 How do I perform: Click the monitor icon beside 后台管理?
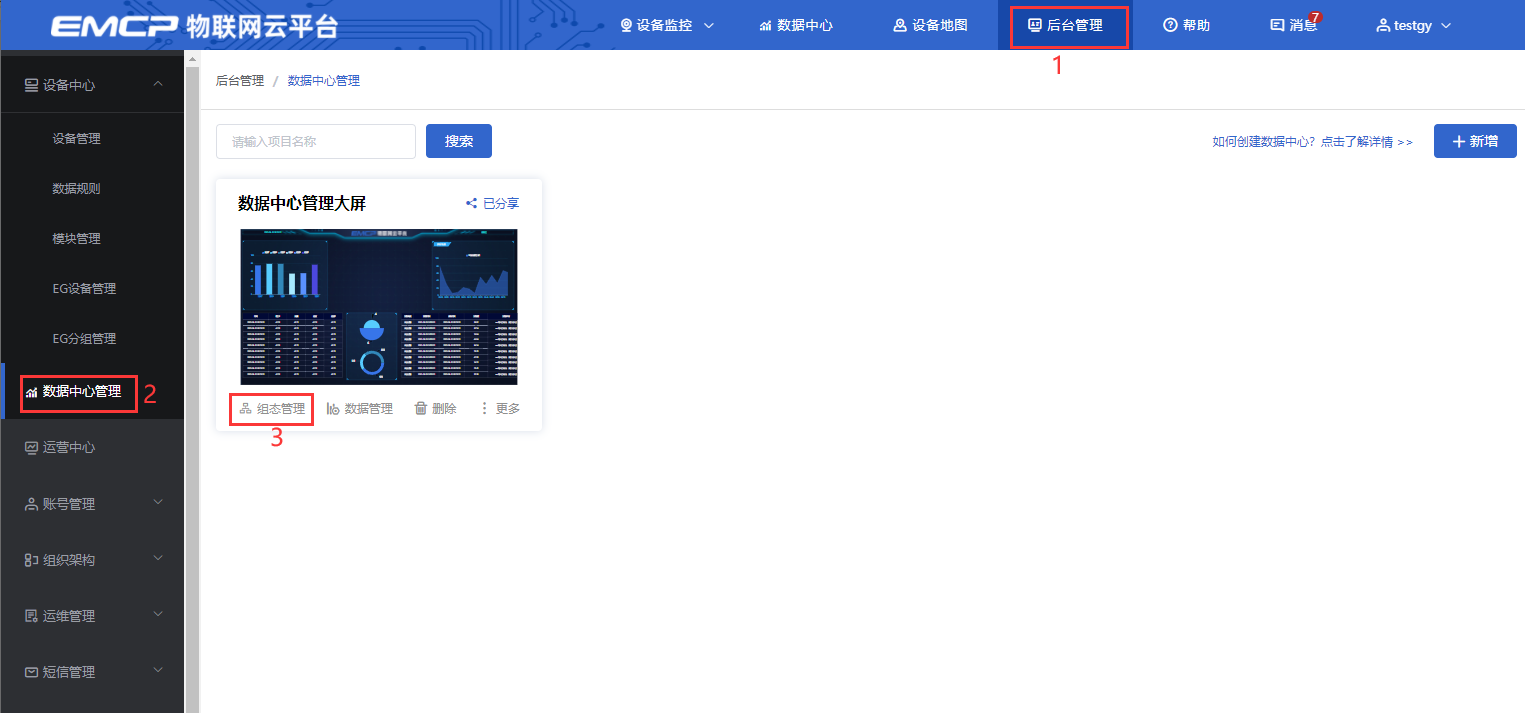click(x=1035, y=25)
